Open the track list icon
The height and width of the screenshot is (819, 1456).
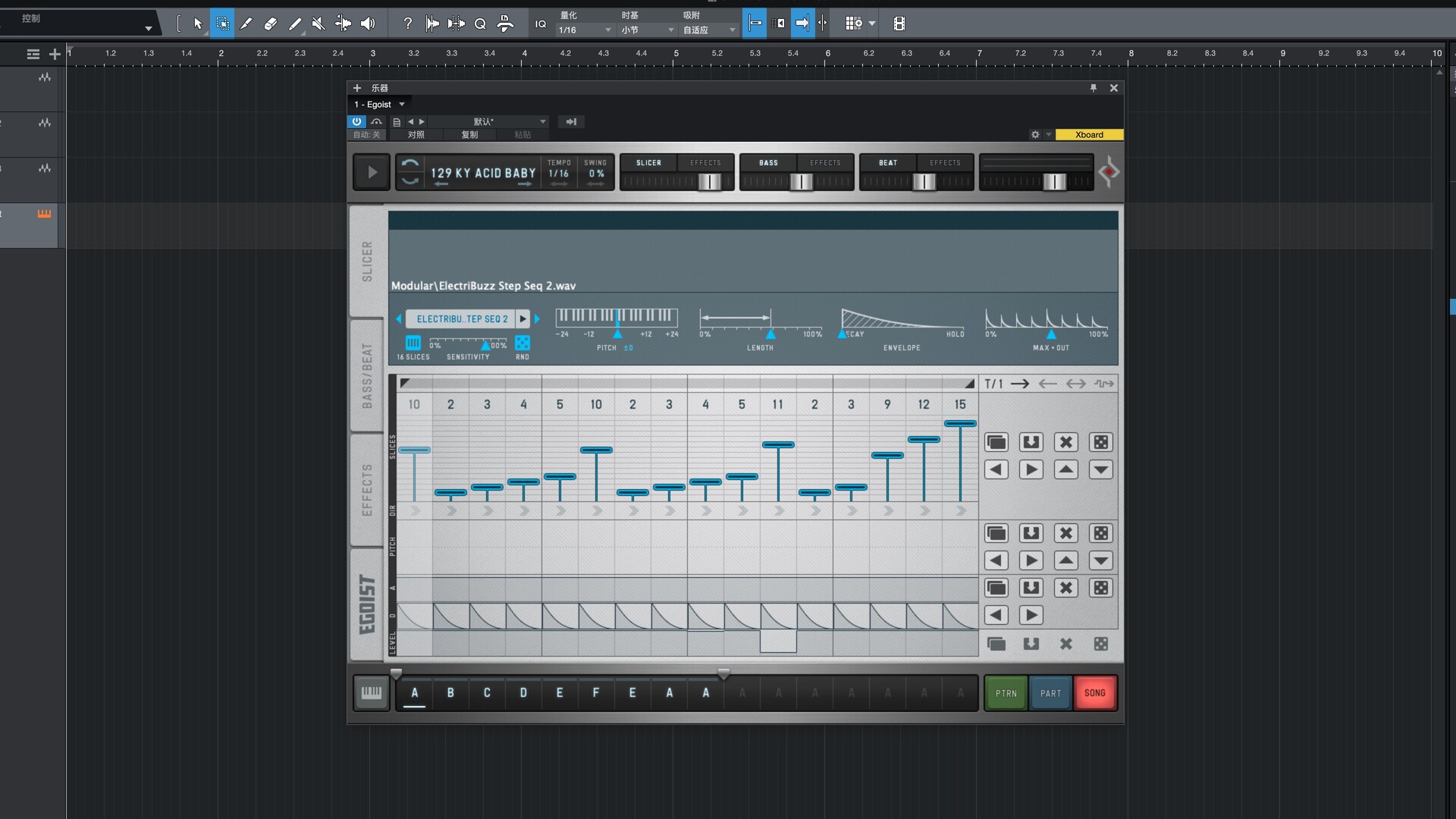[33, 54]
